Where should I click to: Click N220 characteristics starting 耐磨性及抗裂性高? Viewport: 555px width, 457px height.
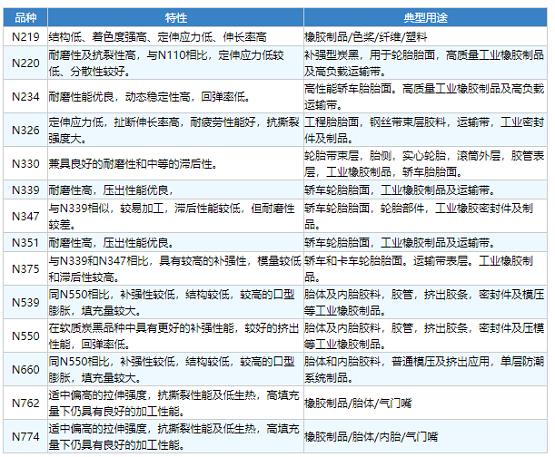[166, 63]
